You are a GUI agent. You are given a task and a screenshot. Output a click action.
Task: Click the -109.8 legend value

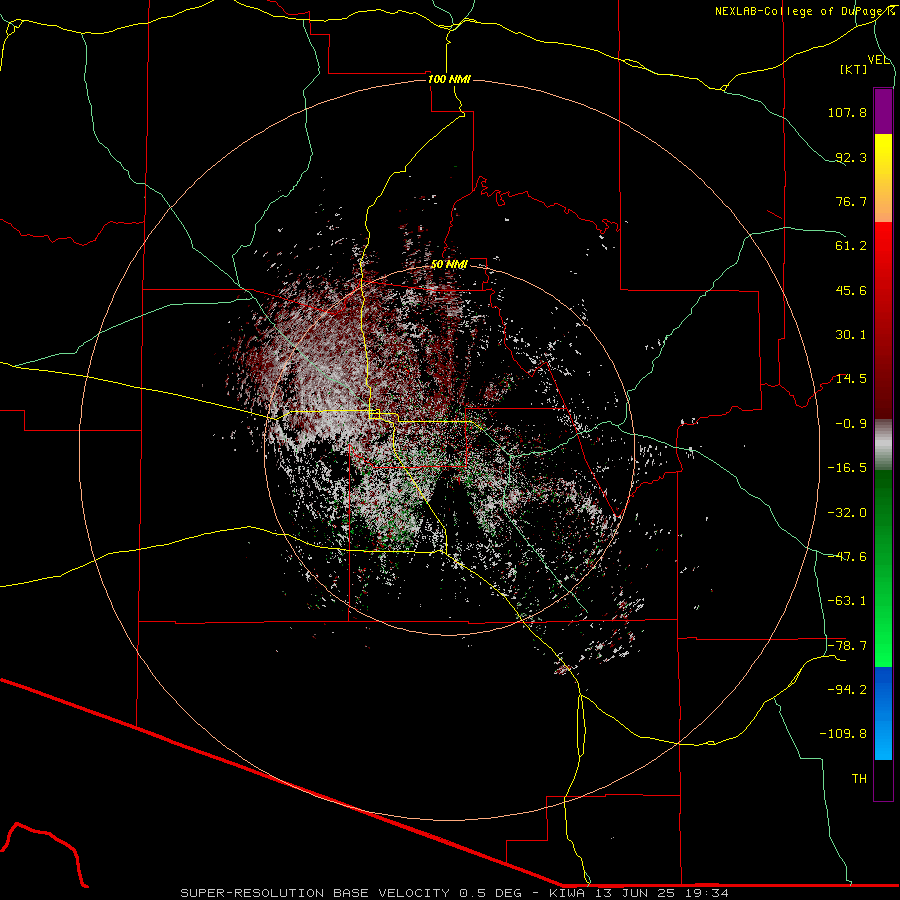(x=843, y=734)
